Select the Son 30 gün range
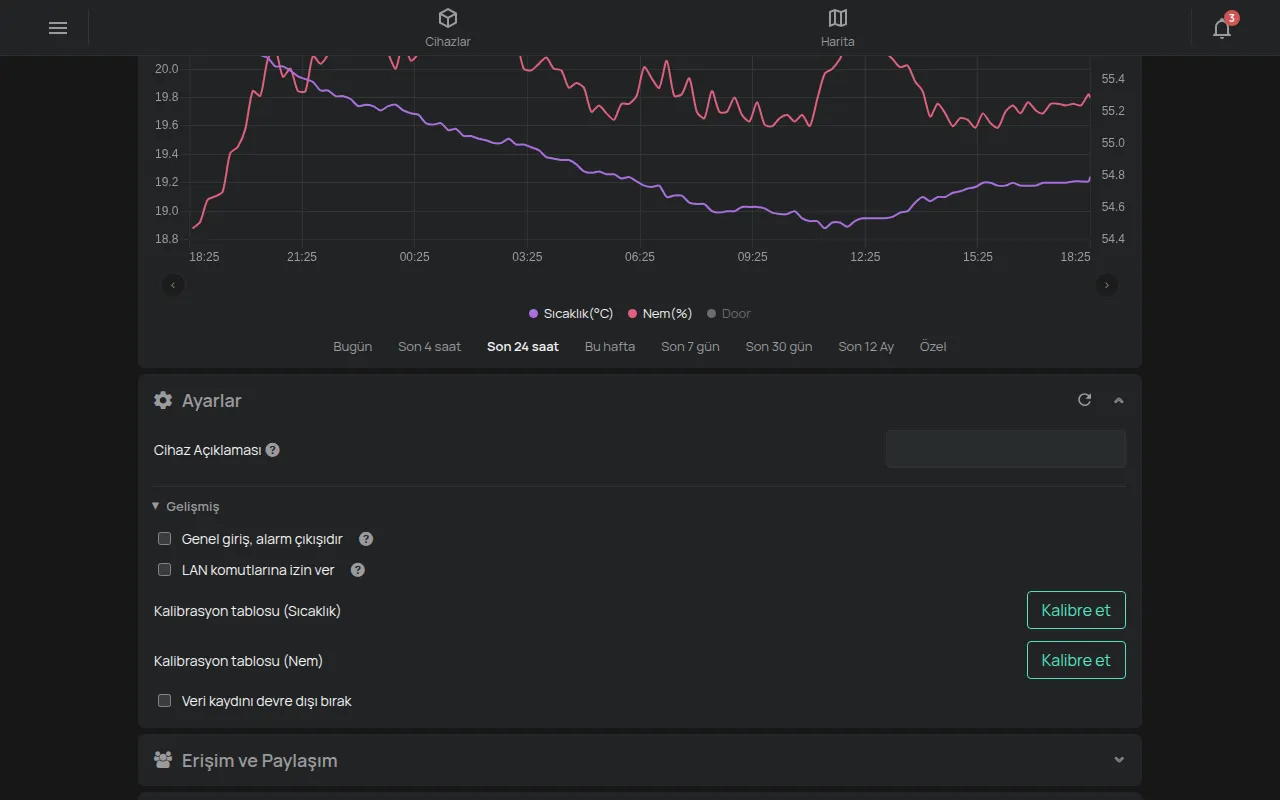Image resolution: width=1280 pixels, height=800 pixels. 779,347
